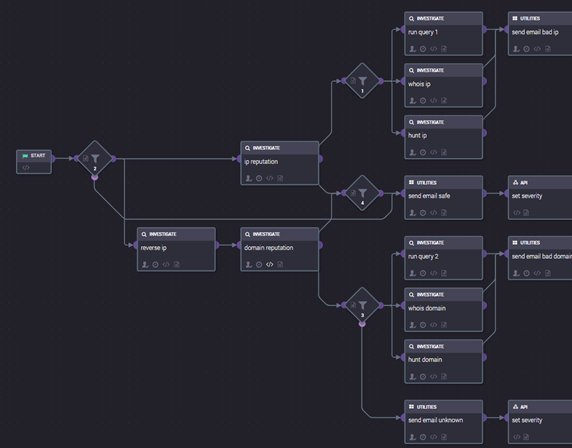The image size is (572, 448).
Task: Open the notes icon inside filter block 1
Action: click(353, 81)
